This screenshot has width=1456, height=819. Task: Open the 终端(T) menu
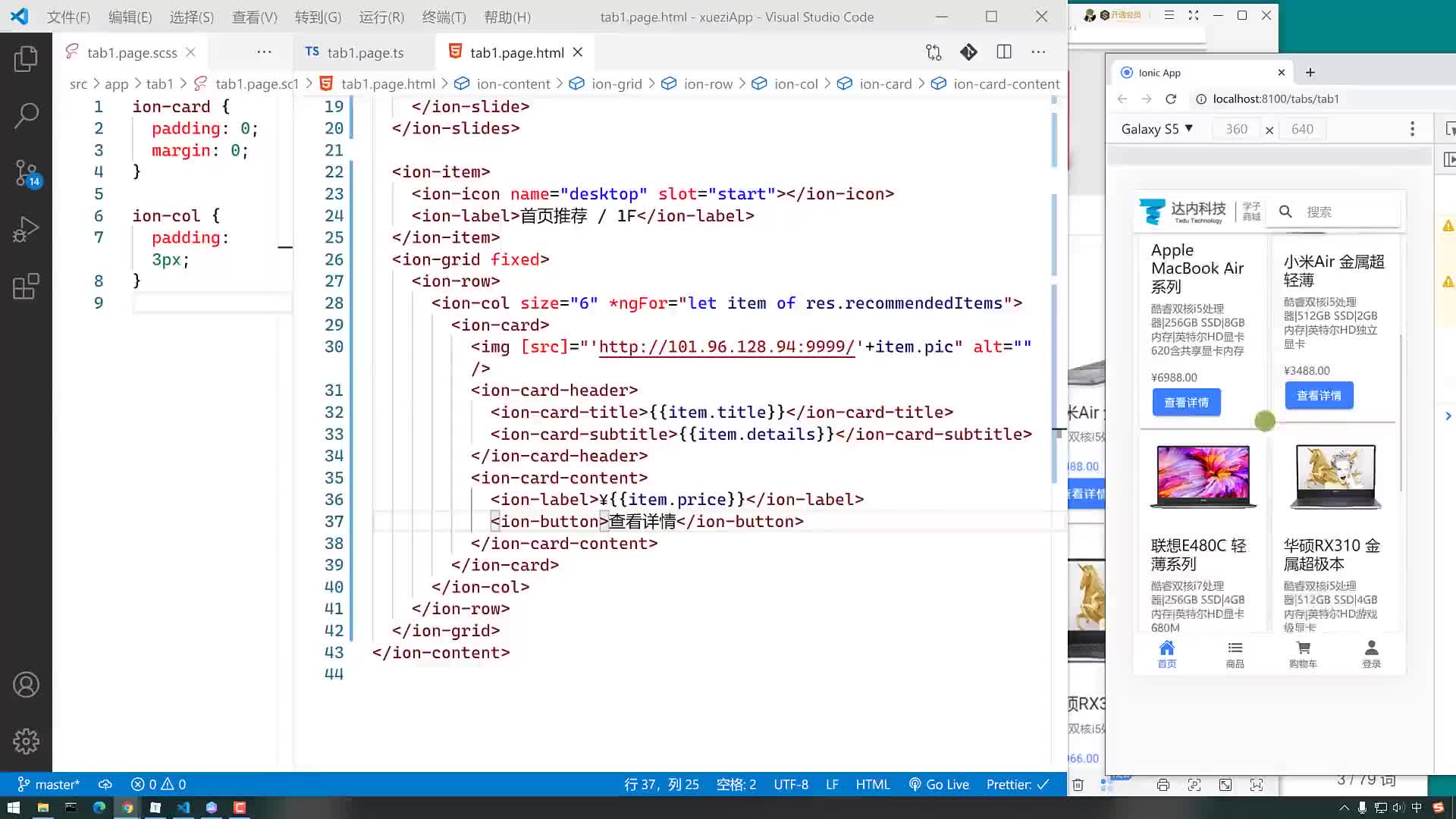pos(444,17)
